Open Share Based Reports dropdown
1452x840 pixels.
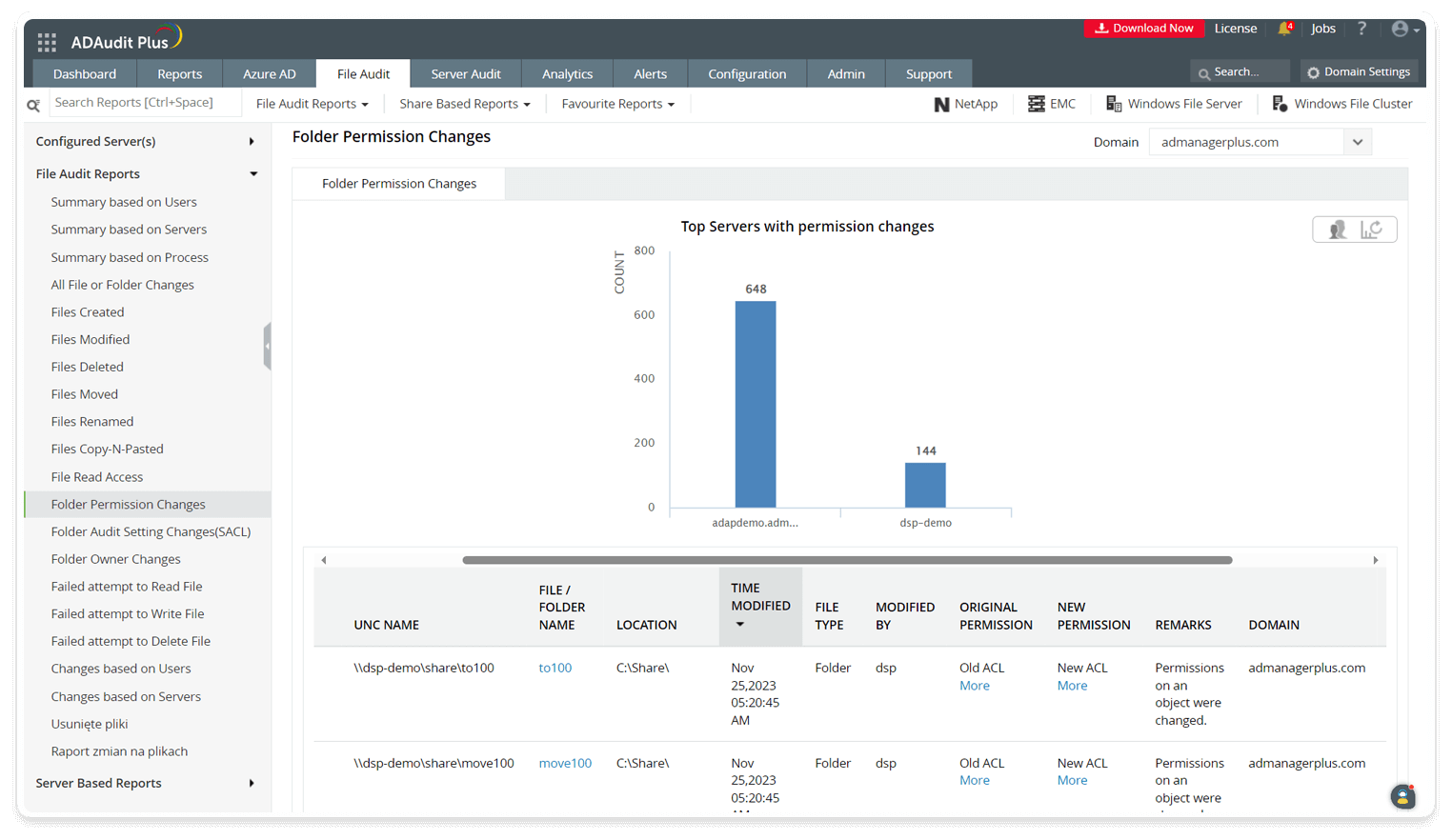(465, 104)
